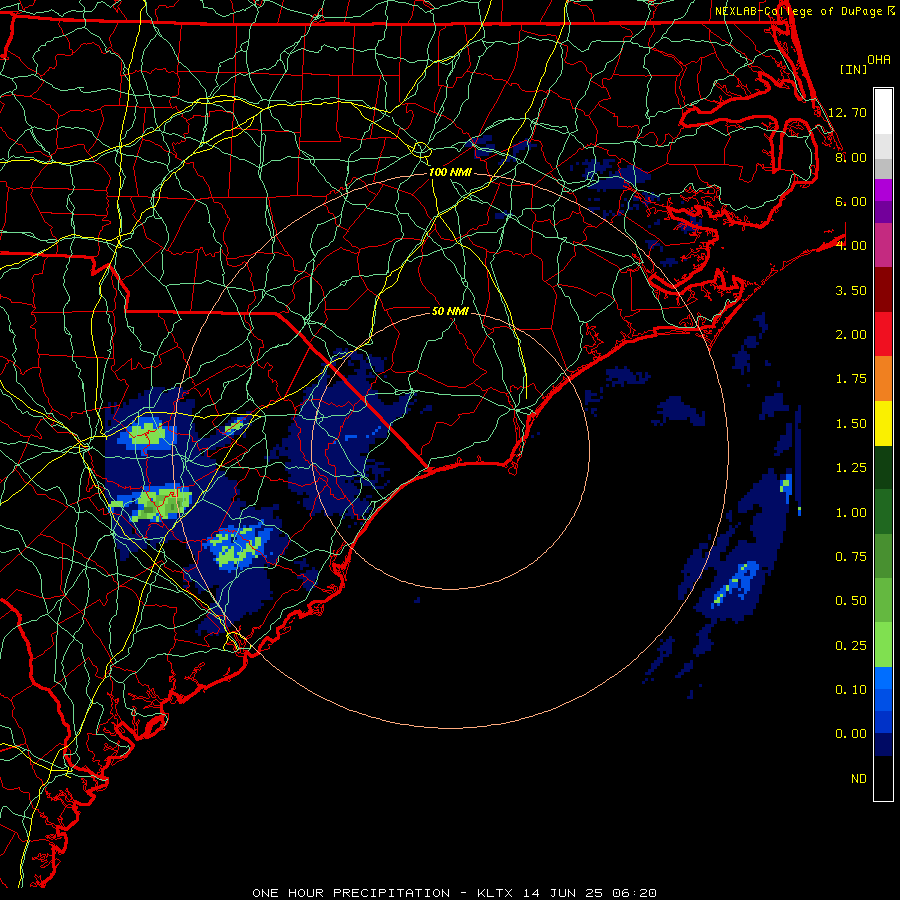
Task: Click the [IN] units label
Action: click(853, 69)
